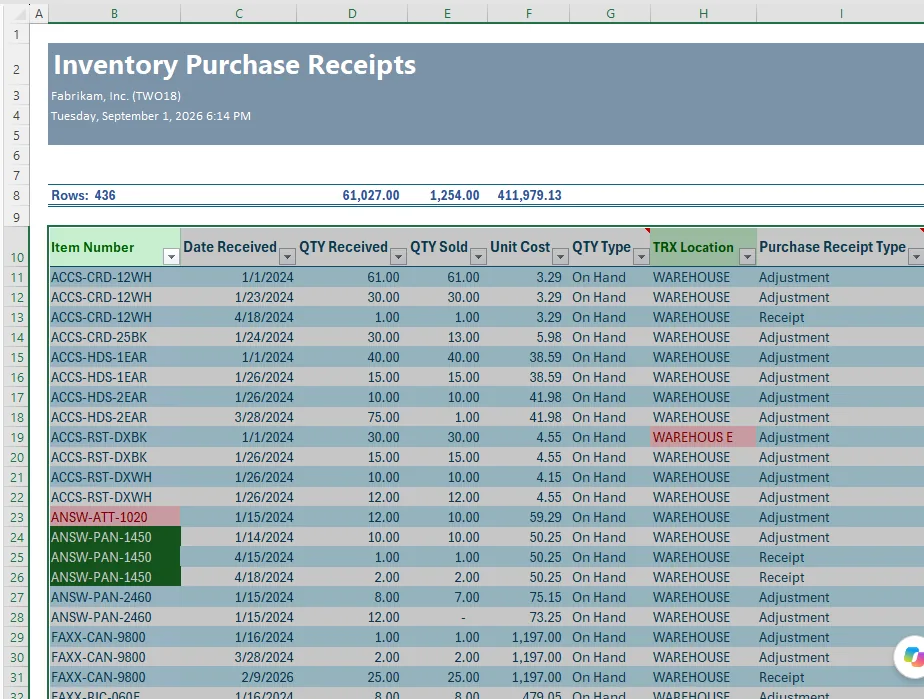The width and height of the screenshot is (924, 699).
Task: Select row 10 header
Action: [16, 248]
